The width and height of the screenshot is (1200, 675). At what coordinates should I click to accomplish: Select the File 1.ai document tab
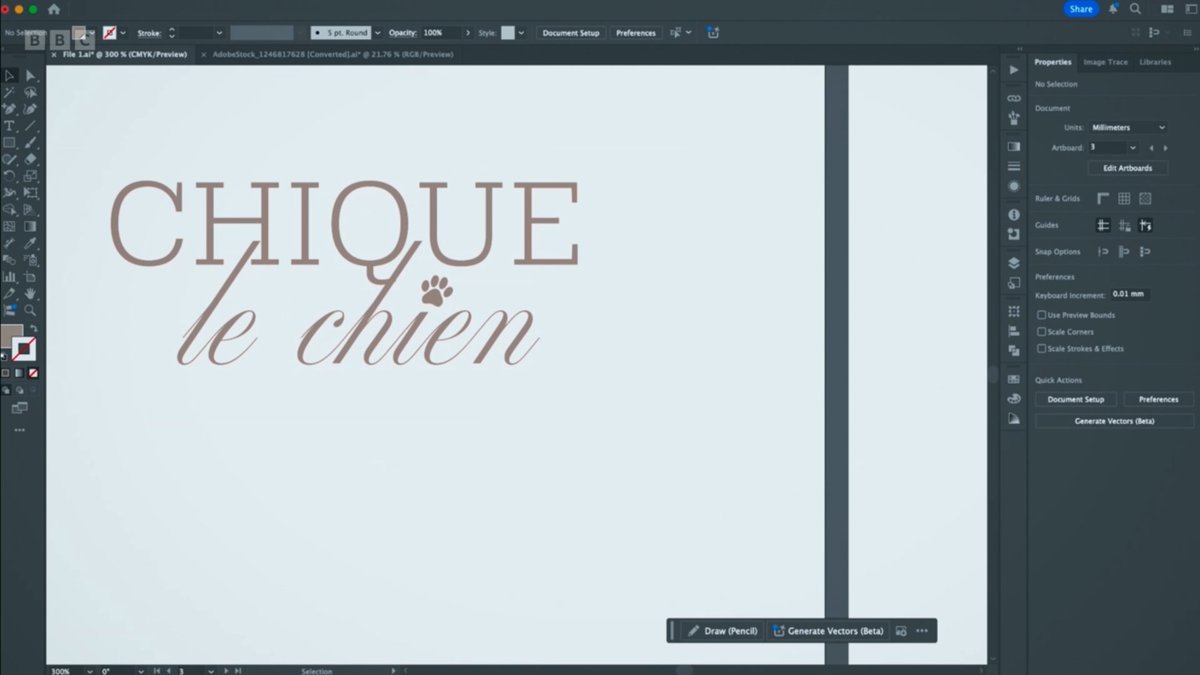(125, 54)
